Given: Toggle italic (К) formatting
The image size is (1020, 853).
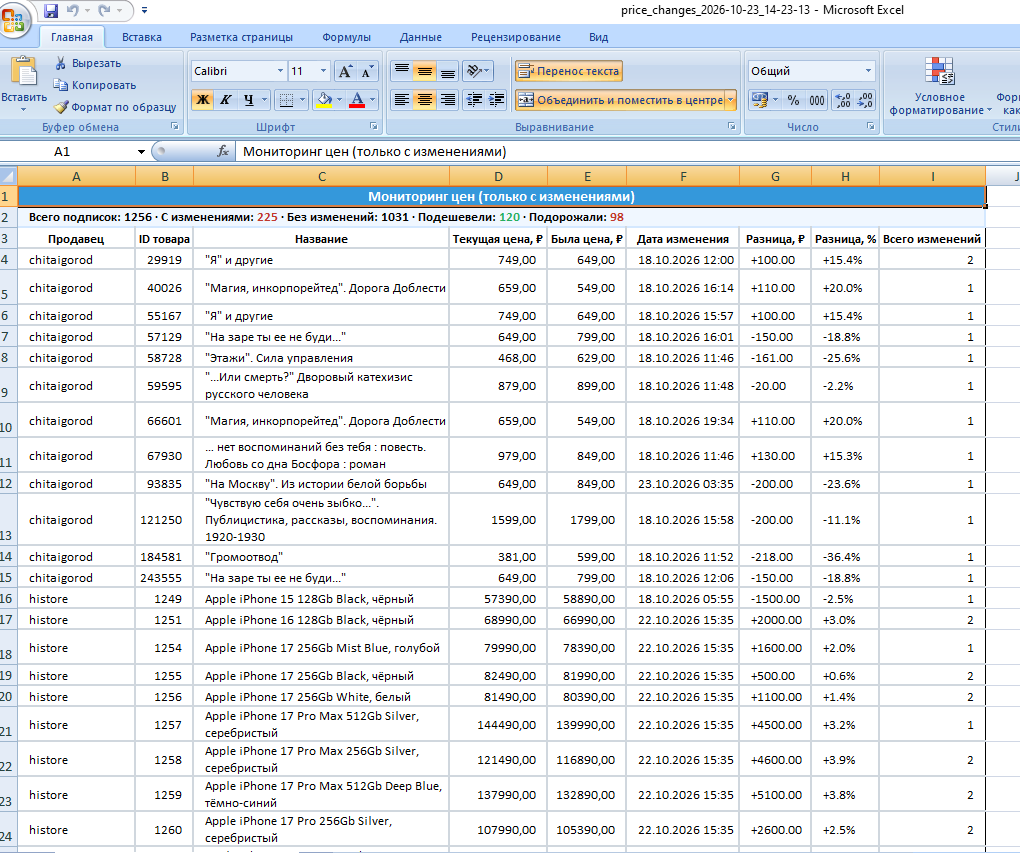Looking at the screenshot, I should pyautogui.click(x=226, y=100).
